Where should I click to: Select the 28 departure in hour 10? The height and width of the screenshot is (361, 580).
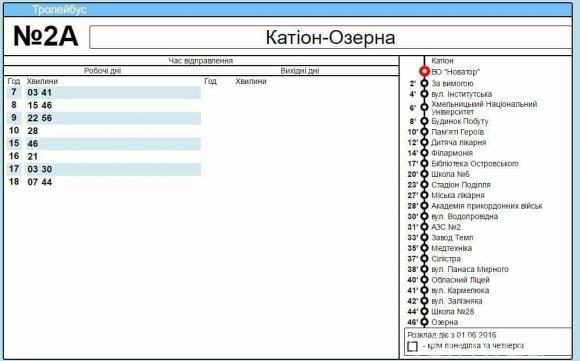tap(33, 131)
